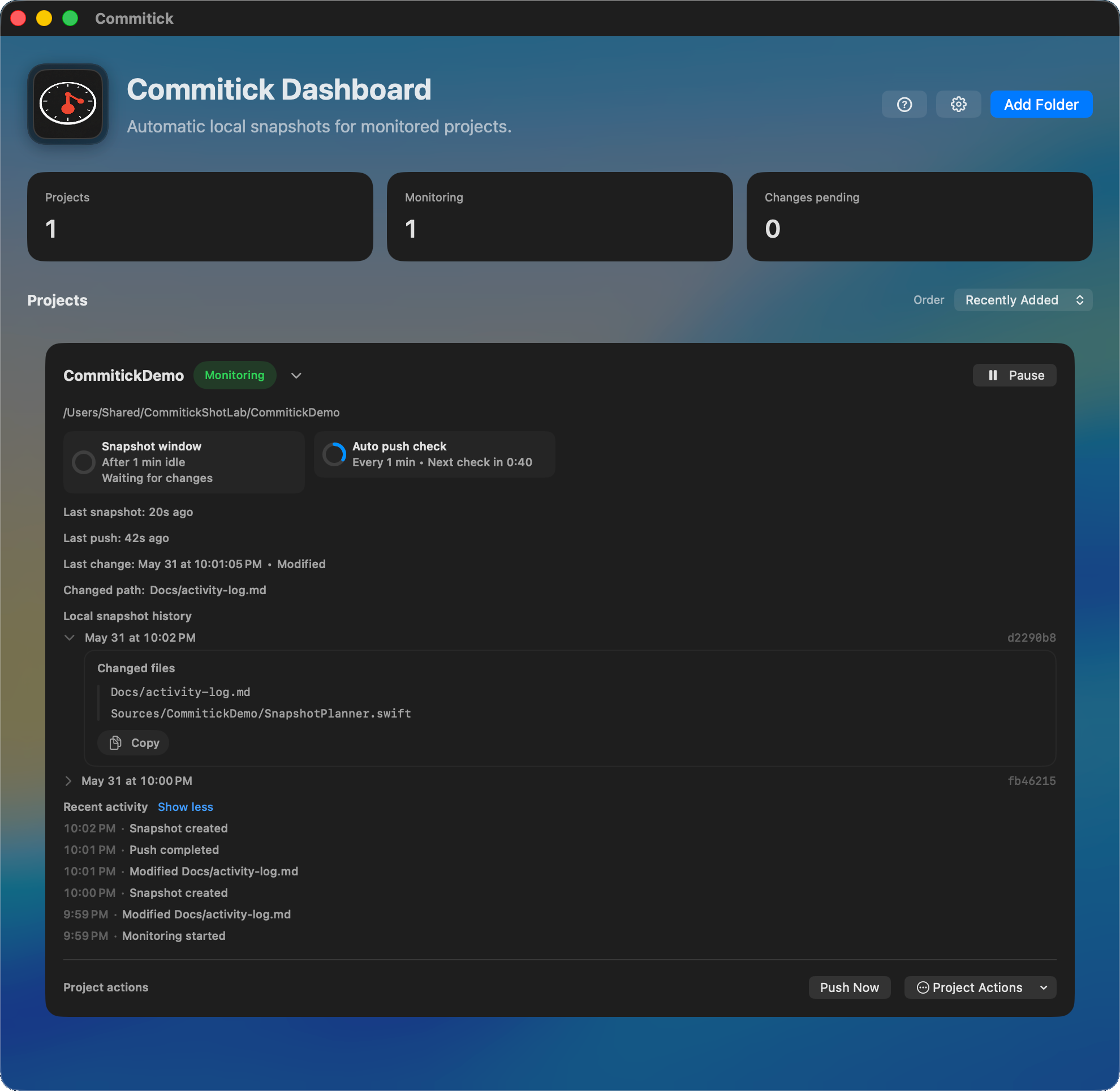The width and height of the screenshot is (1120, 1091).
Task: Click the Auto push check spinner ring
Action: 334,454
